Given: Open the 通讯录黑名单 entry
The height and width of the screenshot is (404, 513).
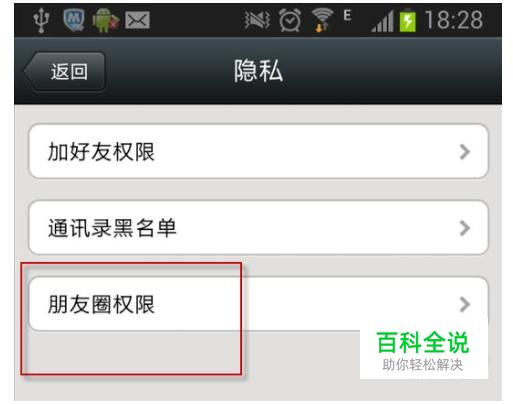Looking at the screenshot, I should 259,228.
